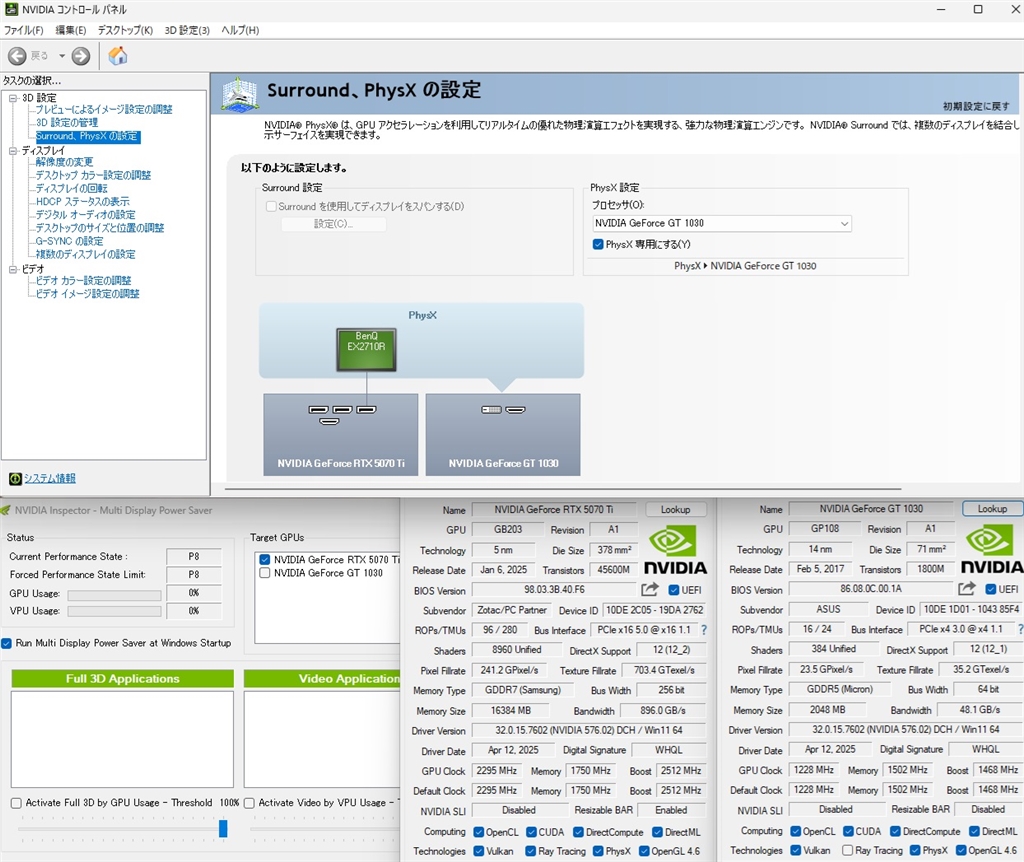Screen dimensions: 1024x862
Task: Click the Full 3D Applications header
Action: tap(122, 678)
